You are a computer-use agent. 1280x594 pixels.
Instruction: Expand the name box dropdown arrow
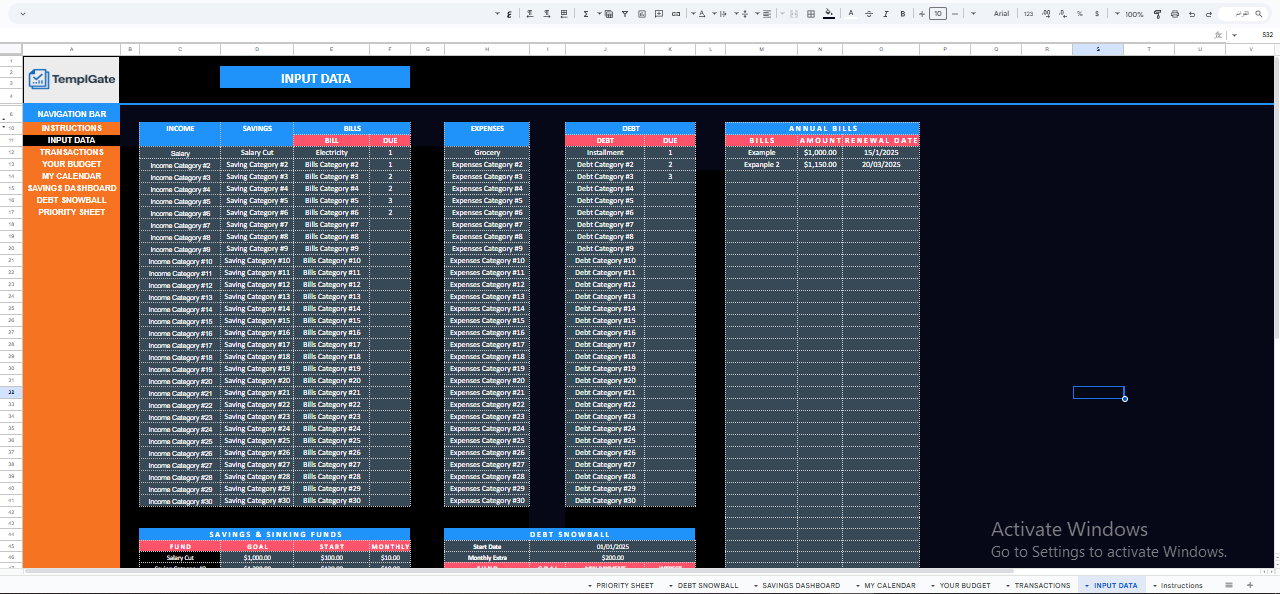pyautogui.click(x=1235, y=34)
